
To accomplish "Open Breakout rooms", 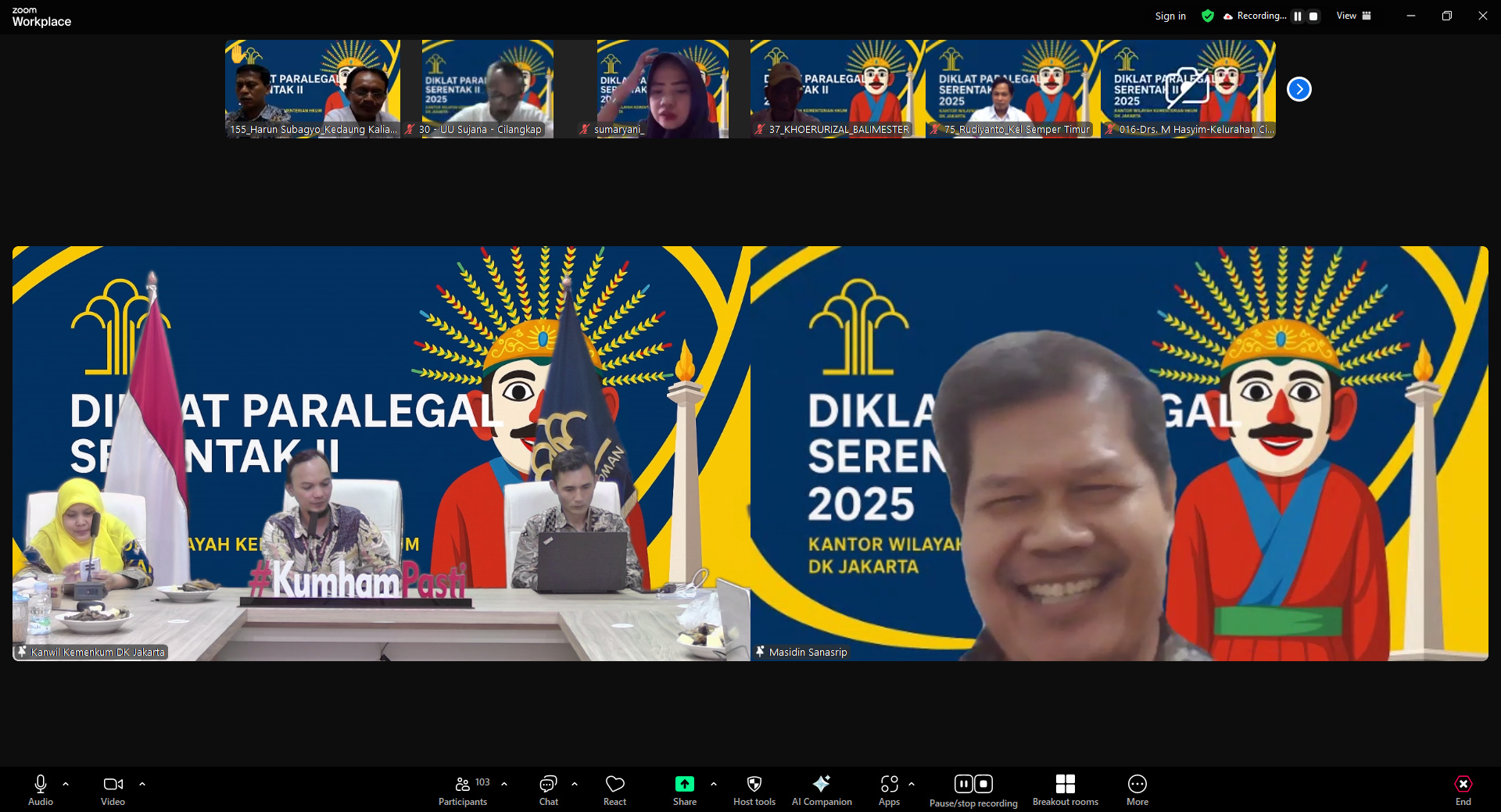I will (x=1066, y=784).
